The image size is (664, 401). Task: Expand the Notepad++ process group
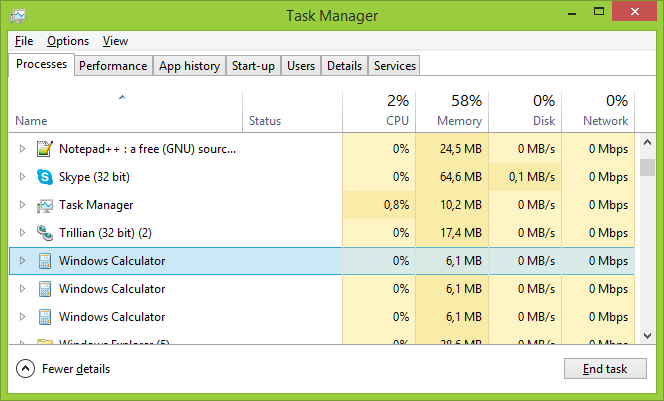tap(23, 149)
